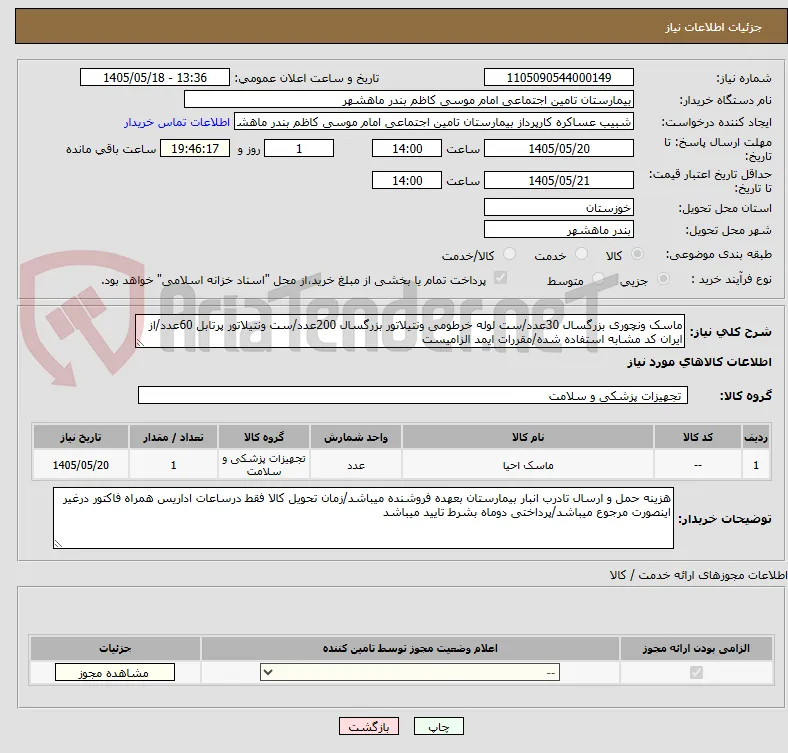Select the خدمت radio button
The image size is (788, 753).
(581, 254)
